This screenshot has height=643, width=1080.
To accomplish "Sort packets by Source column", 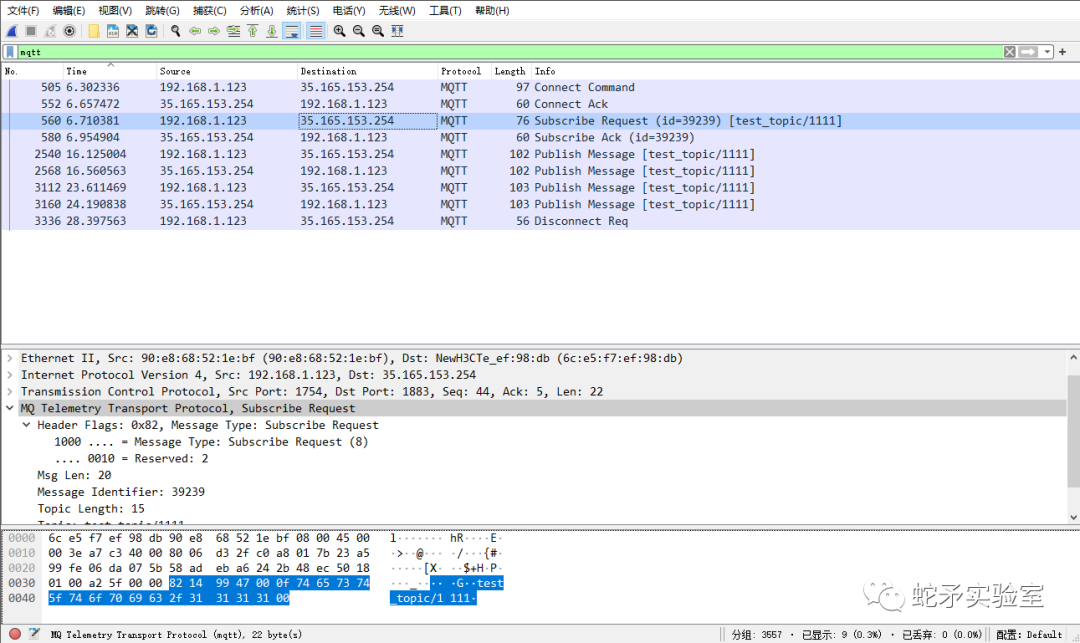I will point(227,71).
